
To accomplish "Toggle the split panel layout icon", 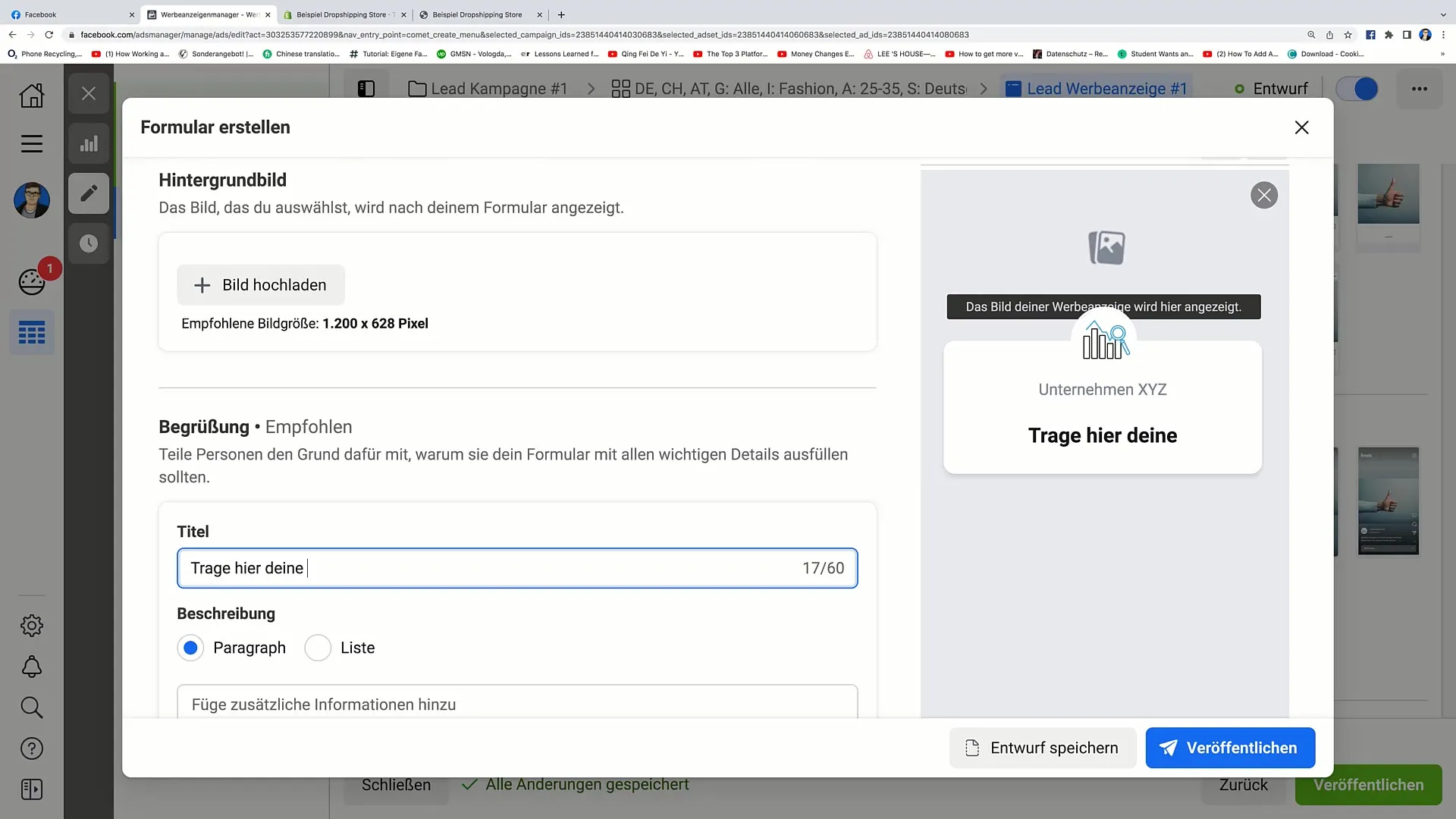I will [366, 89].
